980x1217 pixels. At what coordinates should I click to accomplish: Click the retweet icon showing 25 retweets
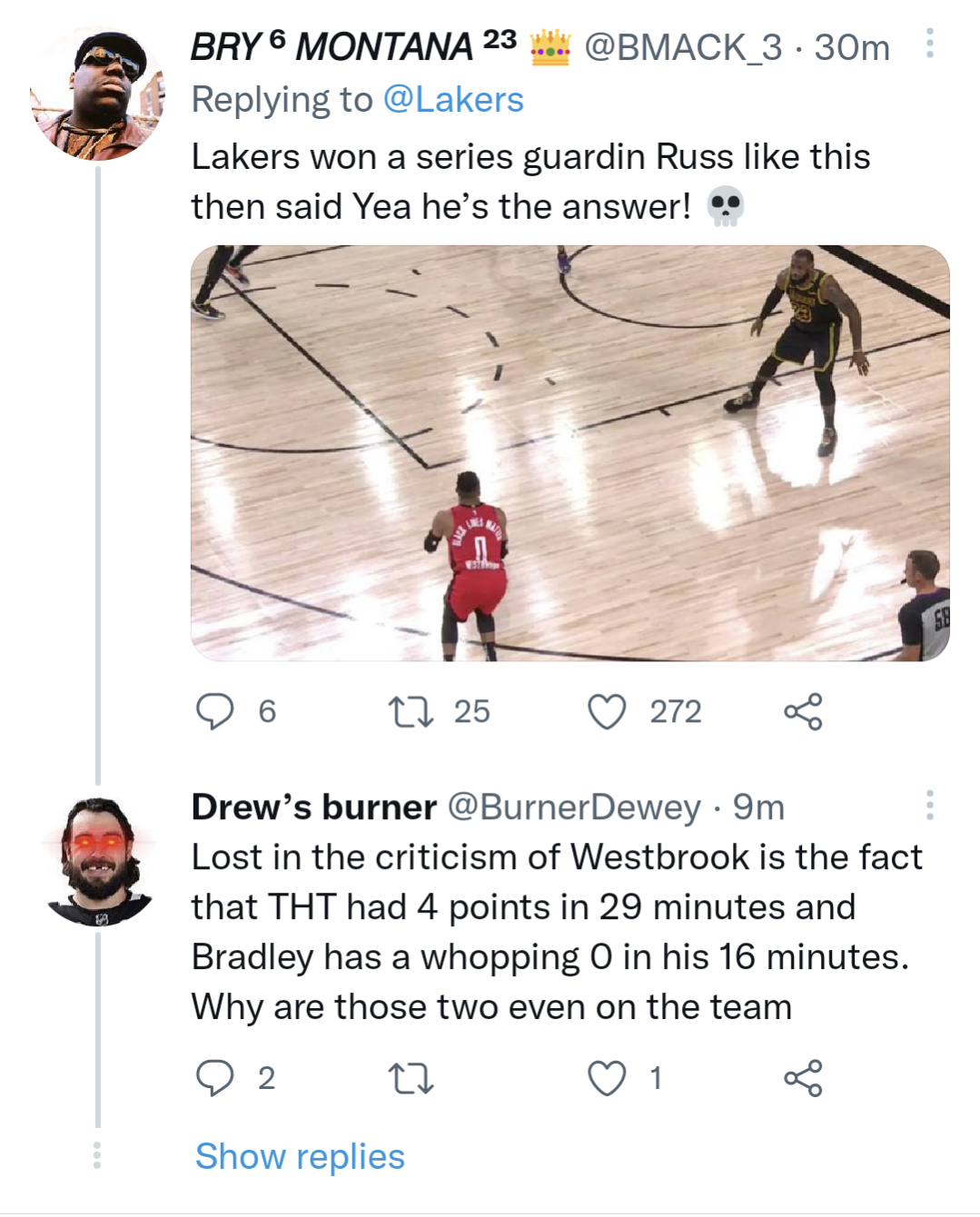click(411, 712)
